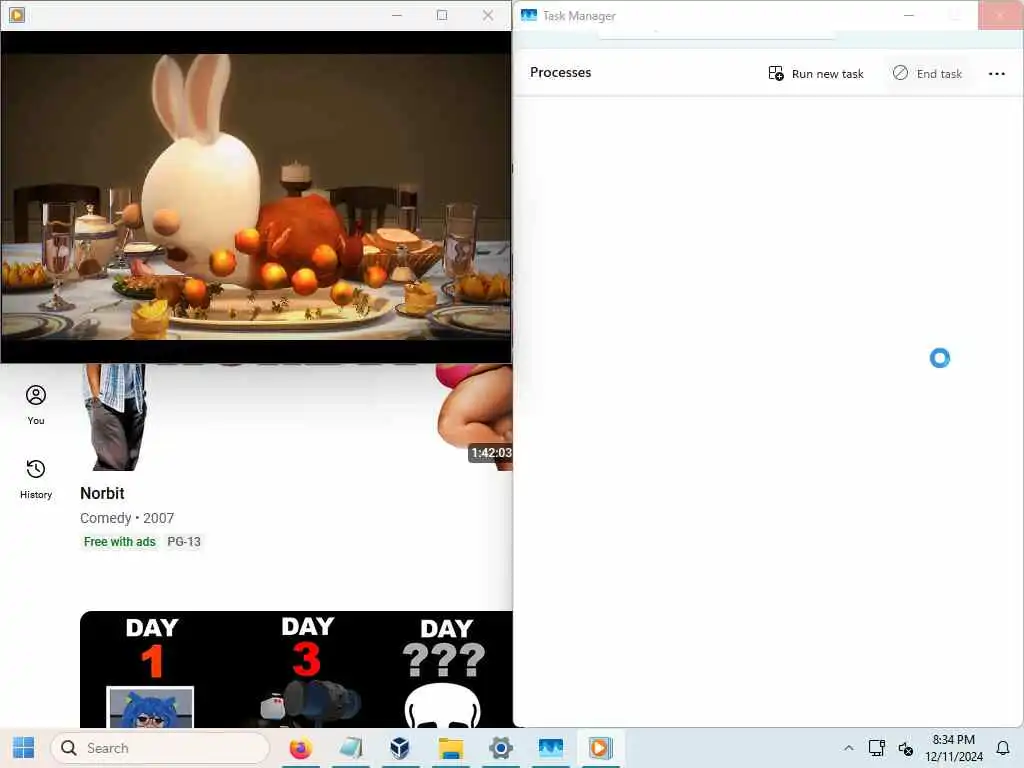Image resolution: width=1024 pixels, height=768 pixels.
Task: Open the Norbit movie title link
Action: point(103,493)
